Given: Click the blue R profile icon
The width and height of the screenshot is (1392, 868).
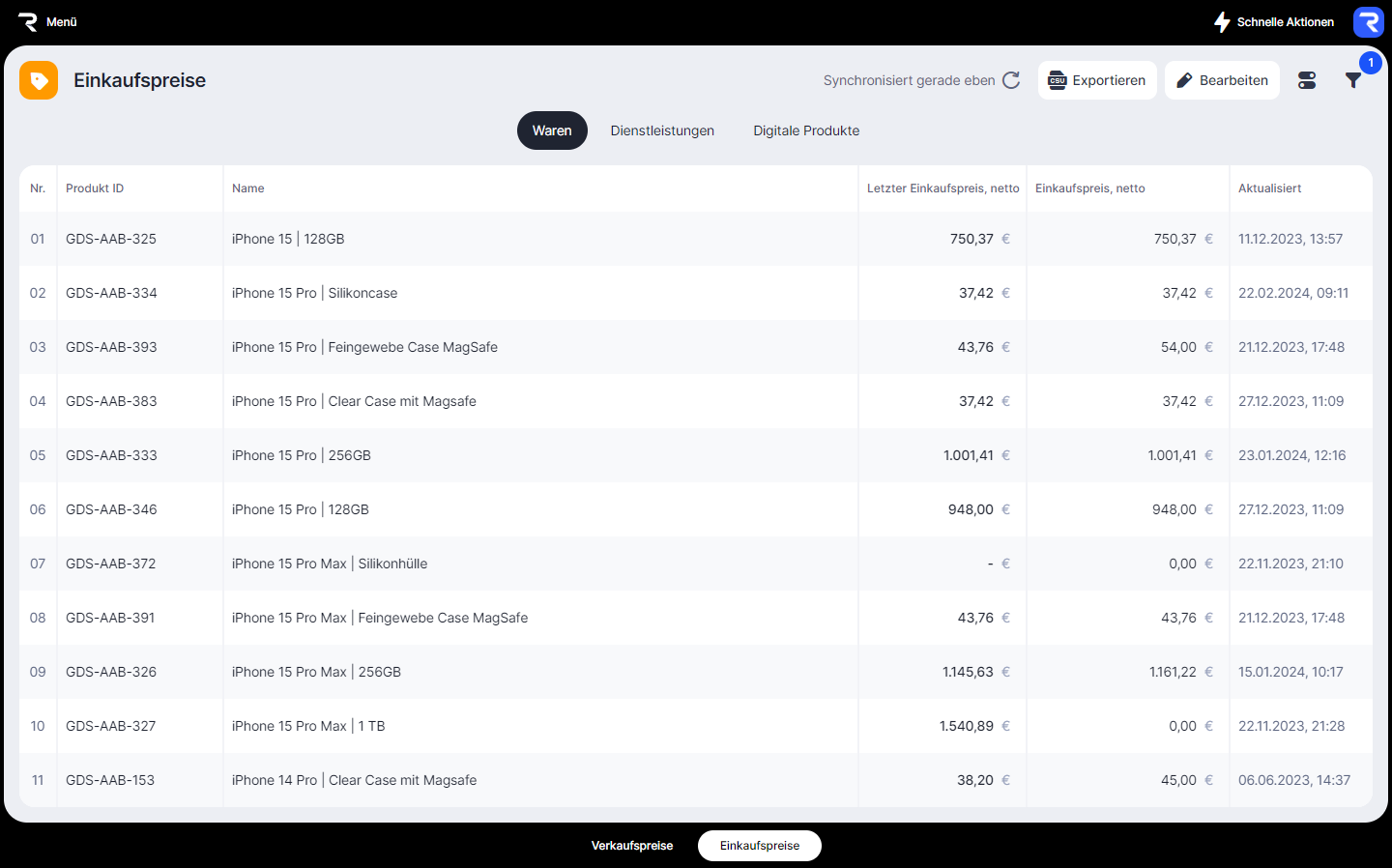Looking at the screenshot, I should [1368, 21].
